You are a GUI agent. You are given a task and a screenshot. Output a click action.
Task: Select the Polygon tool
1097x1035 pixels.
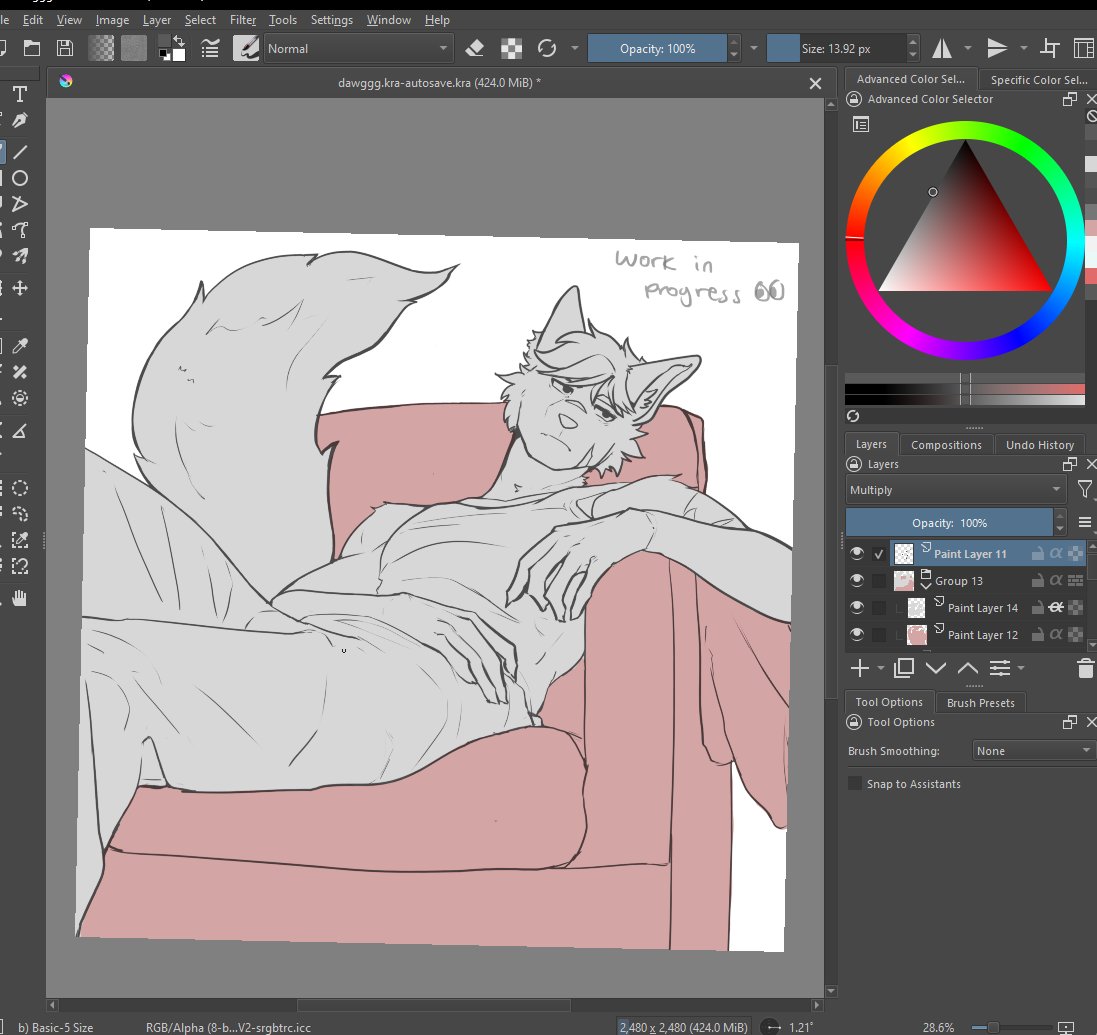(x=20, y=204)
